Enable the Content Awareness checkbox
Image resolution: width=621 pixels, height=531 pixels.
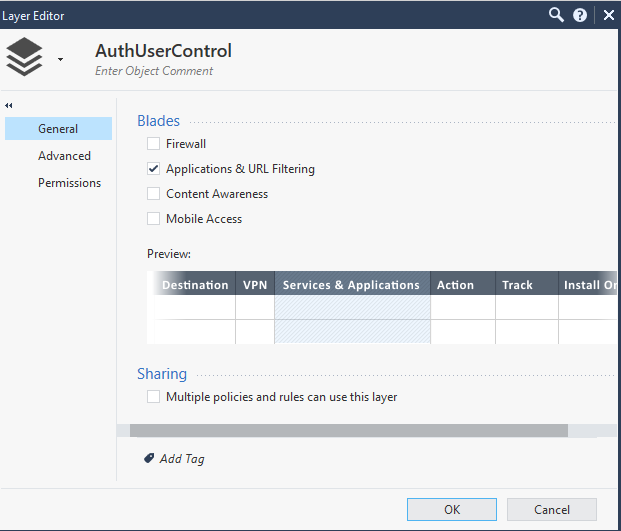pos(153,194)
